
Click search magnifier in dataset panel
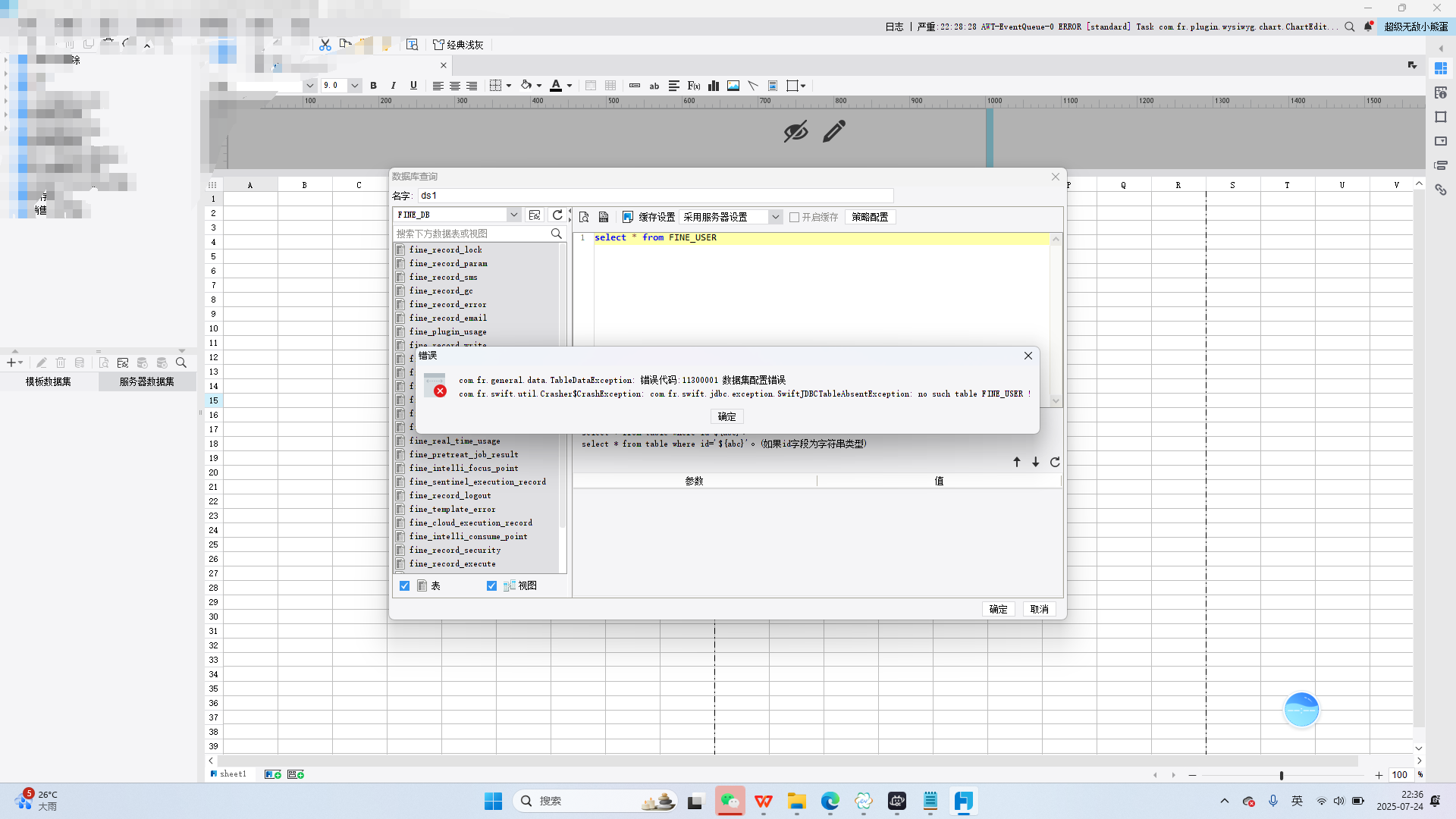181,362
